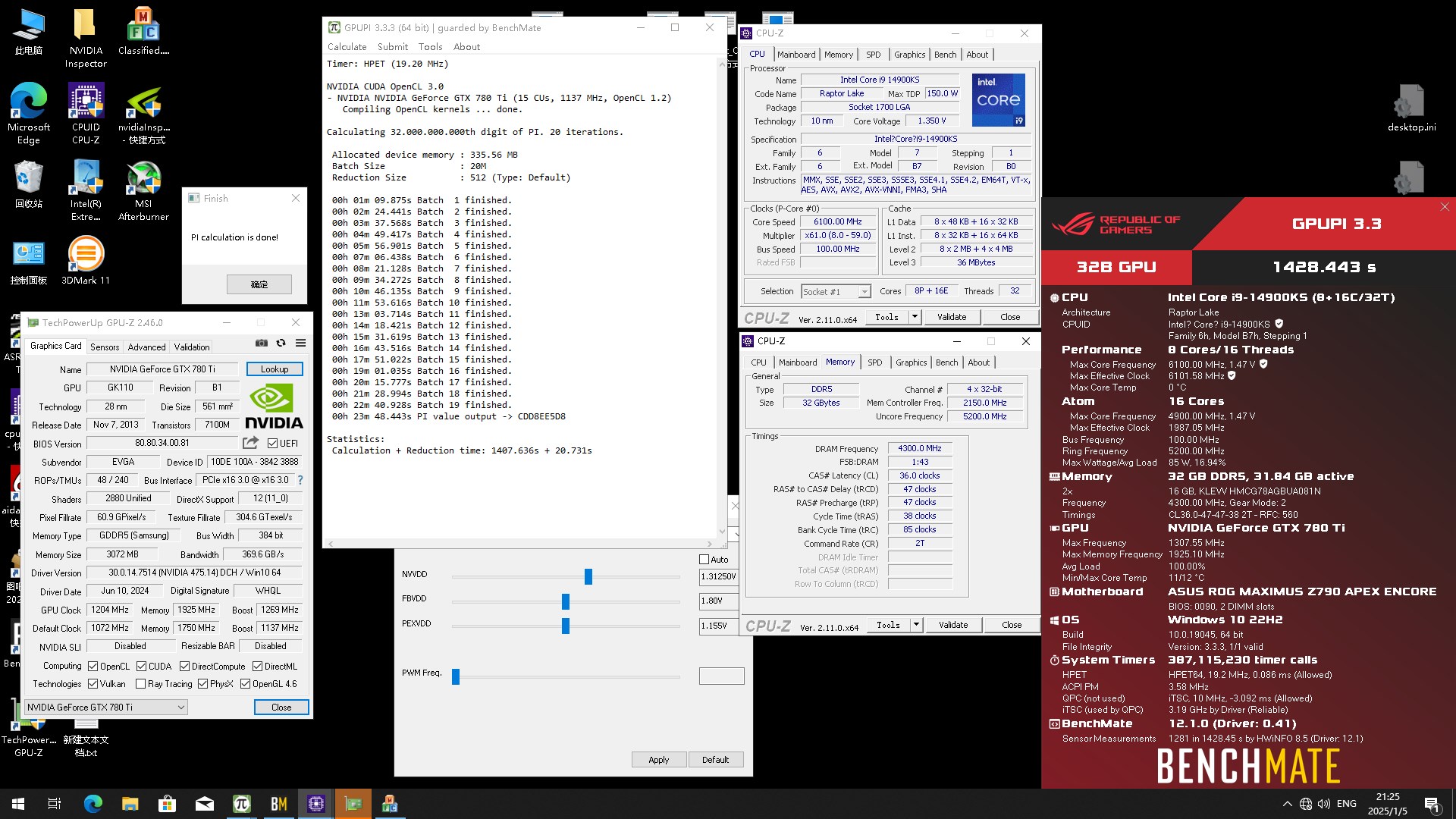Expand Tools dropdown arrow in lower CPU-Z
Screen dimensions: 1456x819
coord(916,625)
